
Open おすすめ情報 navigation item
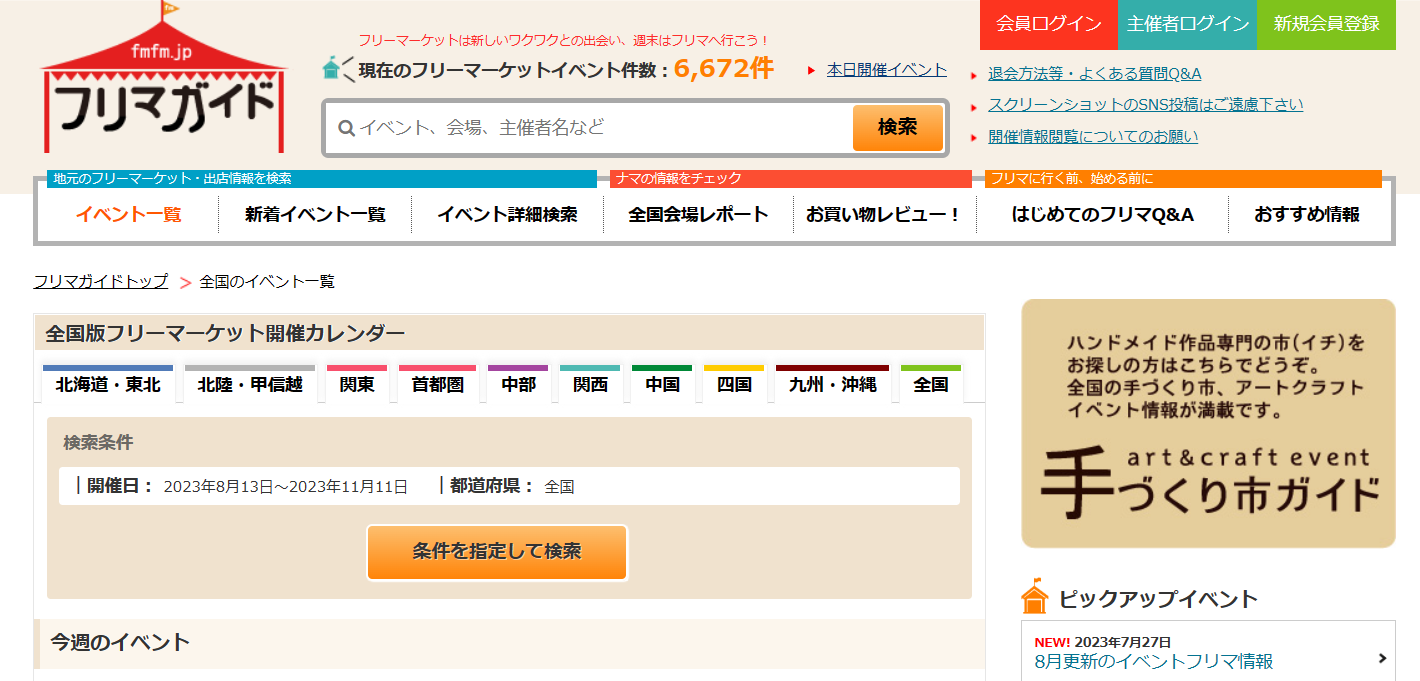tap(1307, 214)
